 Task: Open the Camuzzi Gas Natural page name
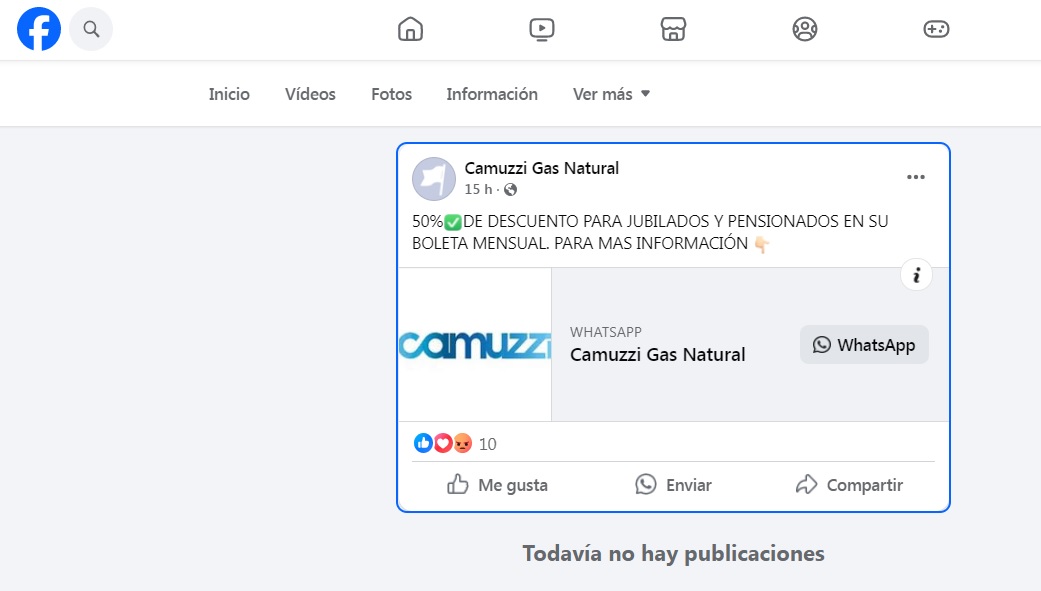coord(542,168)
